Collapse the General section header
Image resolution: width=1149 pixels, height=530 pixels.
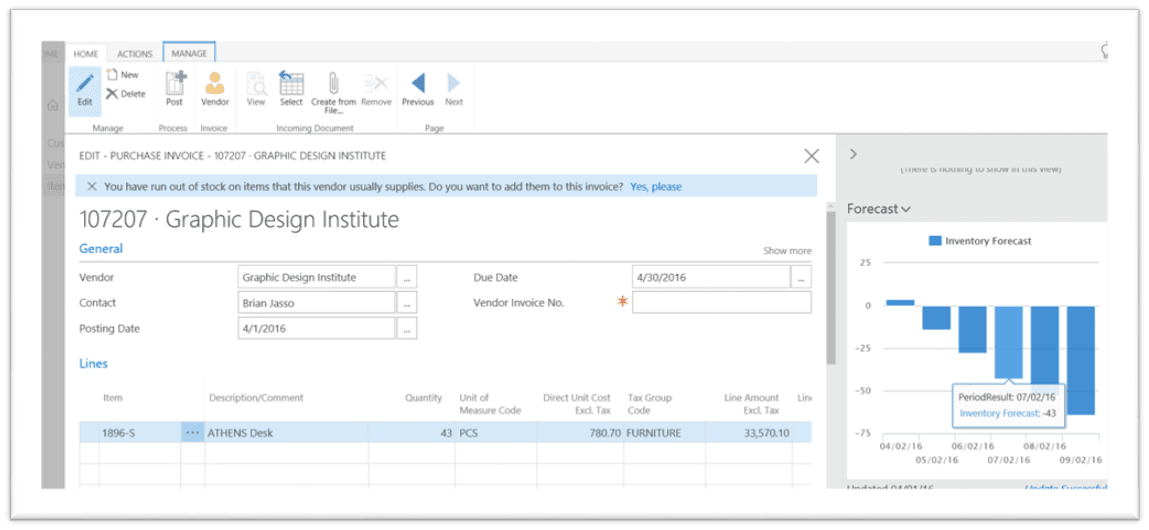pos(100,249)
